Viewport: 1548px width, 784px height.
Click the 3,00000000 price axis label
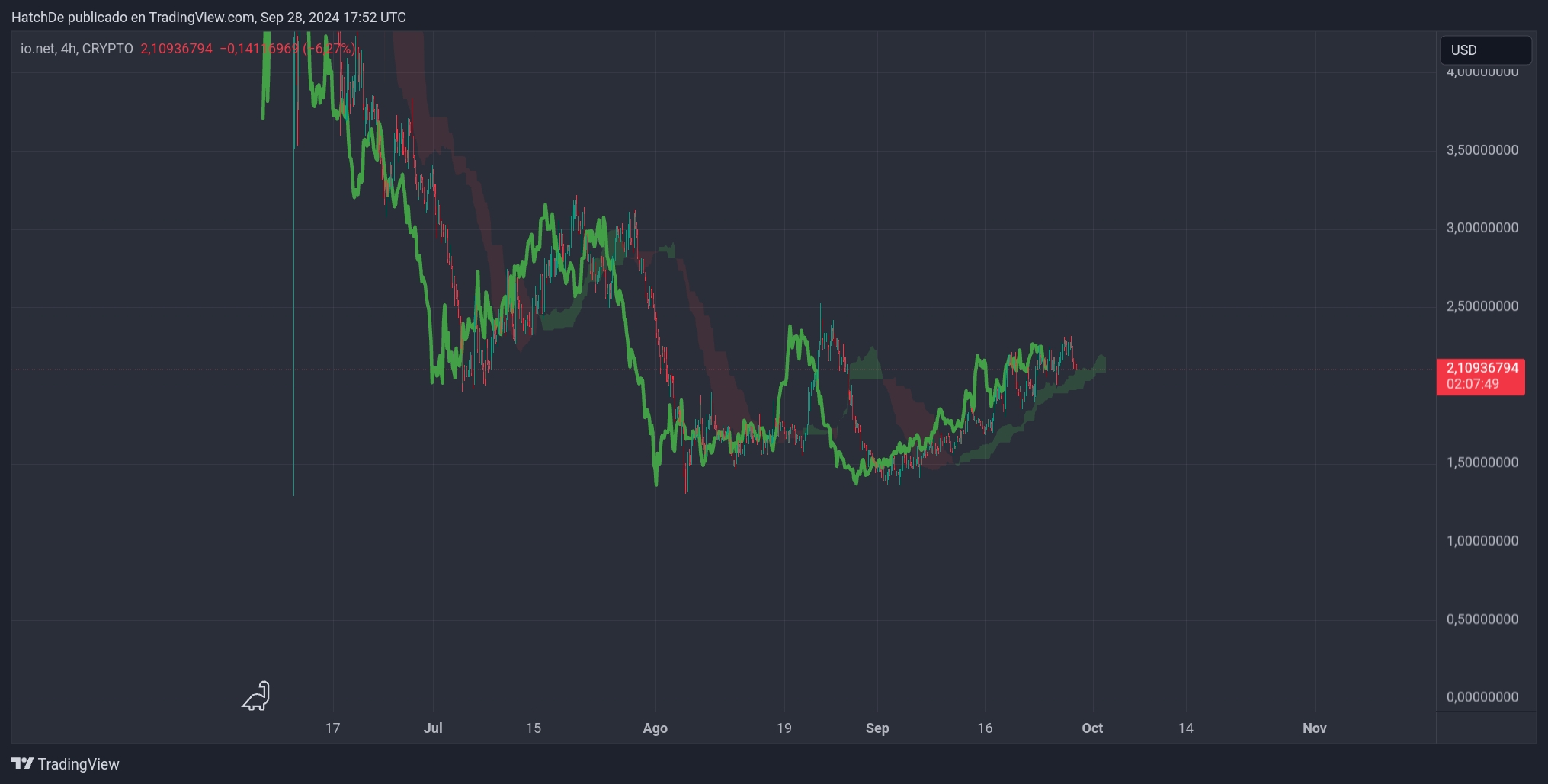tap(1482, 228)
